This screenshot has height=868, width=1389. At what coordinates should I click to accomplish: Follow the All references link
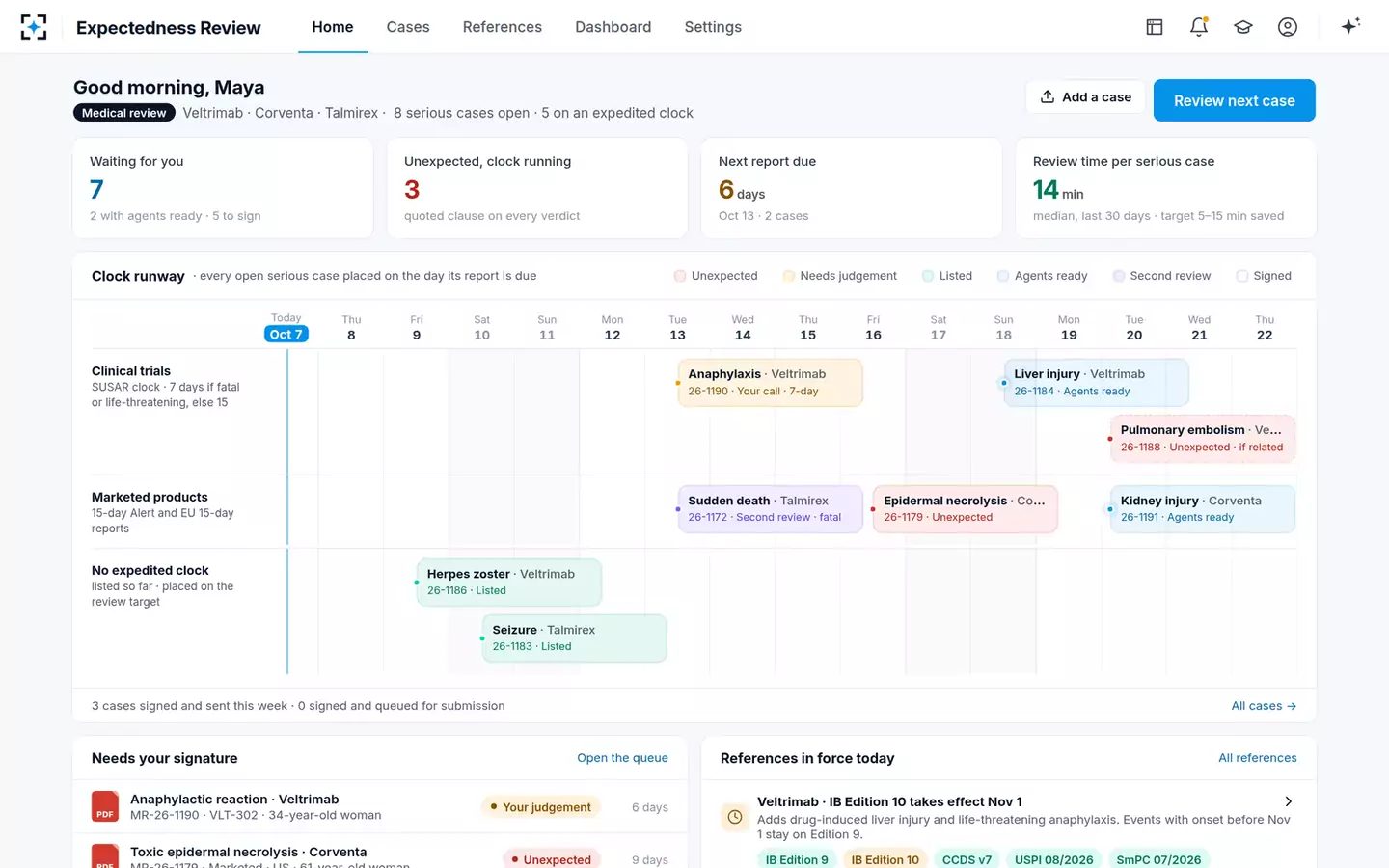(x=1258, y=758)
